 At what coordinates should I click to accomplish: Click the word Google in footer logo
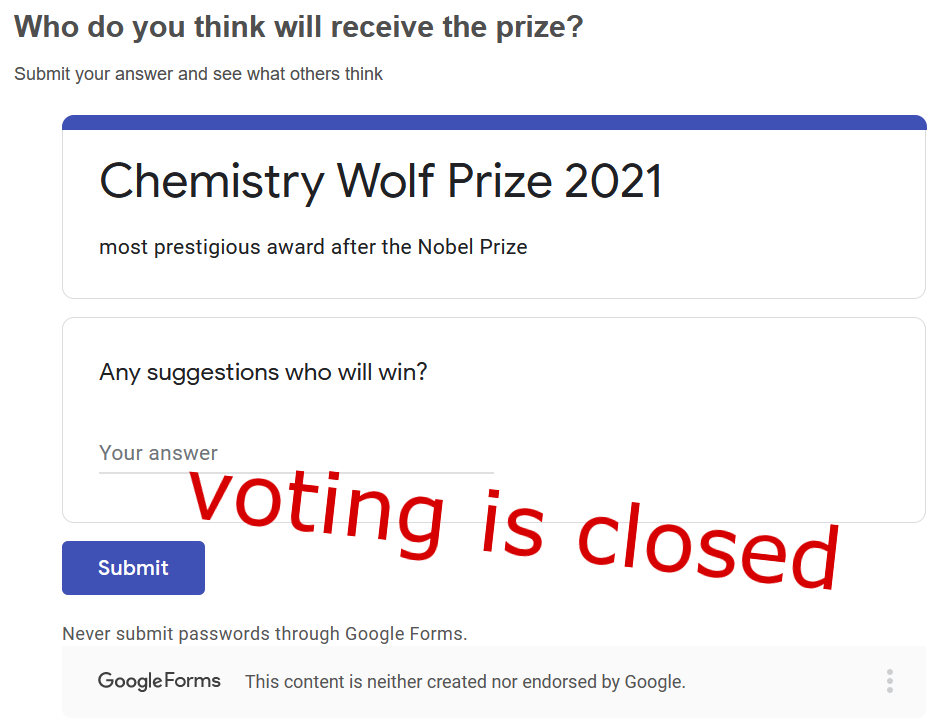pos(130,681)
